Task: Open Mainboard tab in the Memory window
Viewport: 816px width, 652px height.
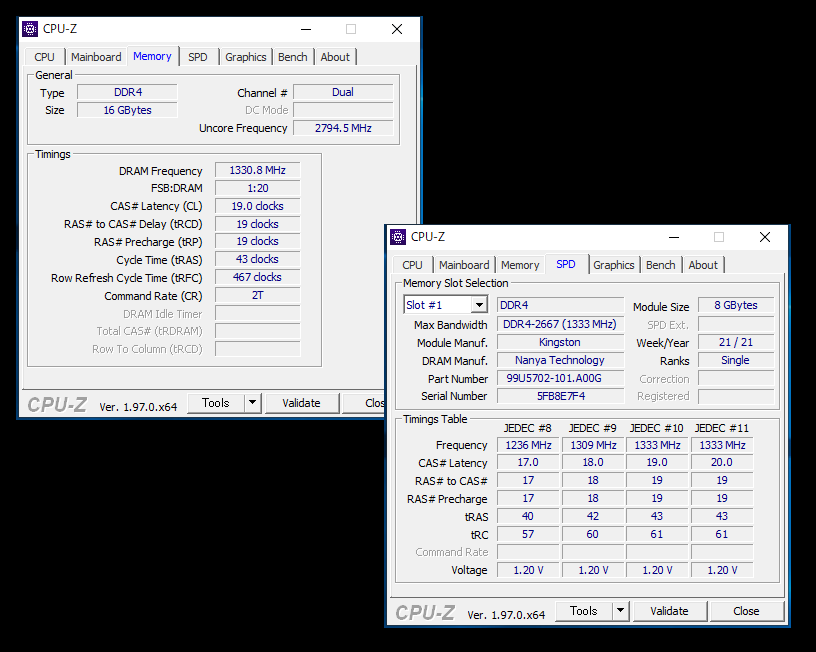Action: click(96, 57)
